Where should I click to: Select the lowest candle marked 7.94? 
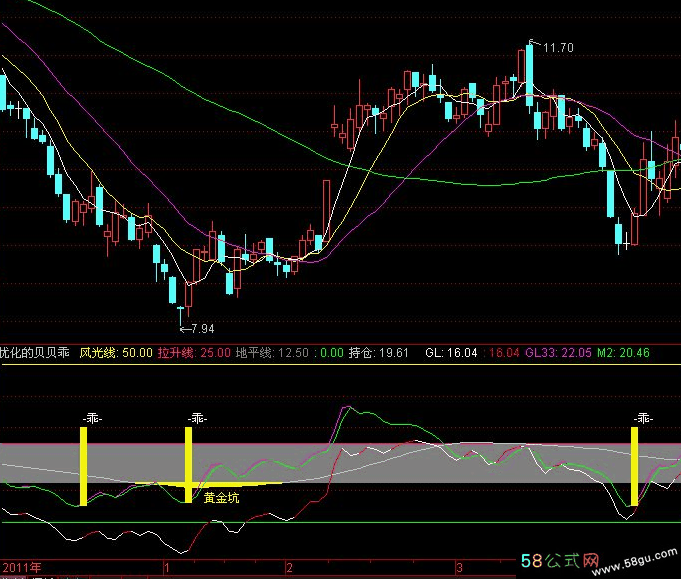tap(181, 316)
